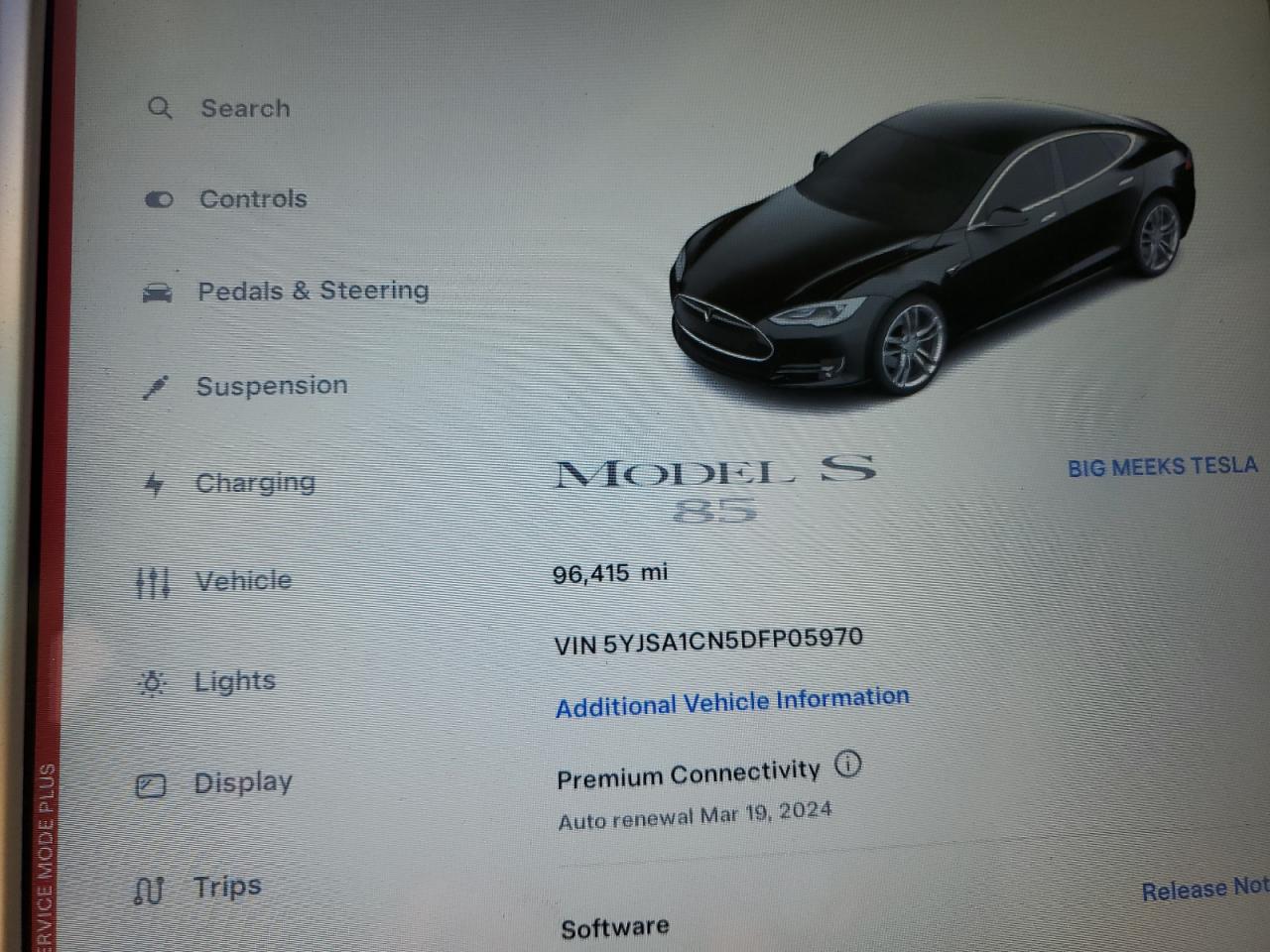Open Premium Connectivity info icon
This screenshot has height=952, width=1270.
click(847, 764)
